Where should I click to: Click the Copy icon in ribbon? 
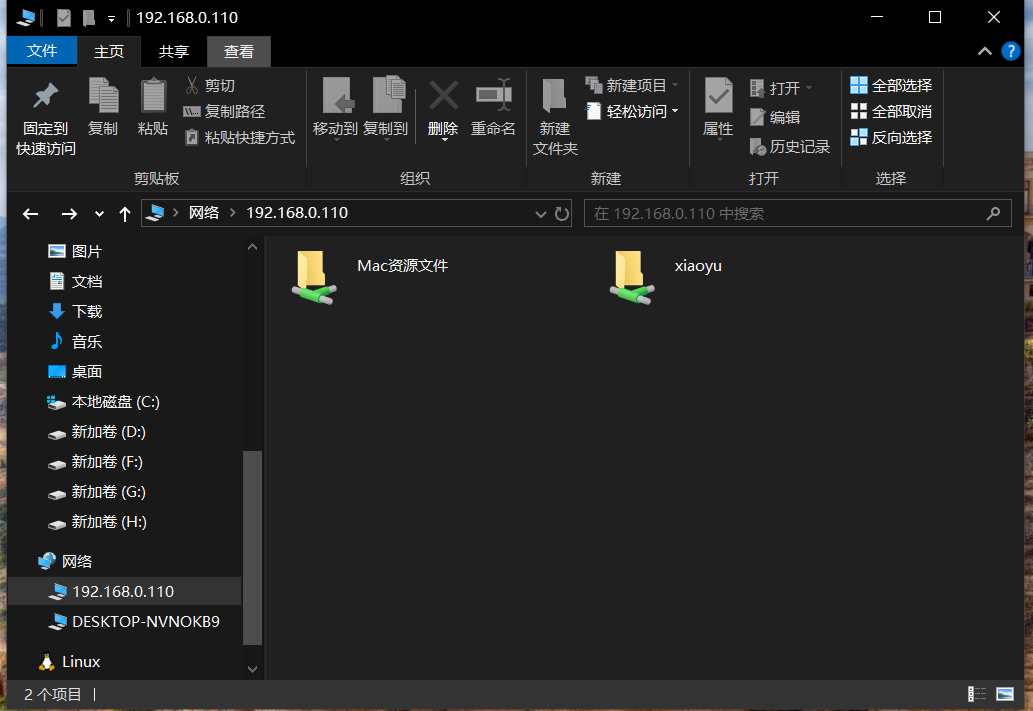[x=103, y=97]
